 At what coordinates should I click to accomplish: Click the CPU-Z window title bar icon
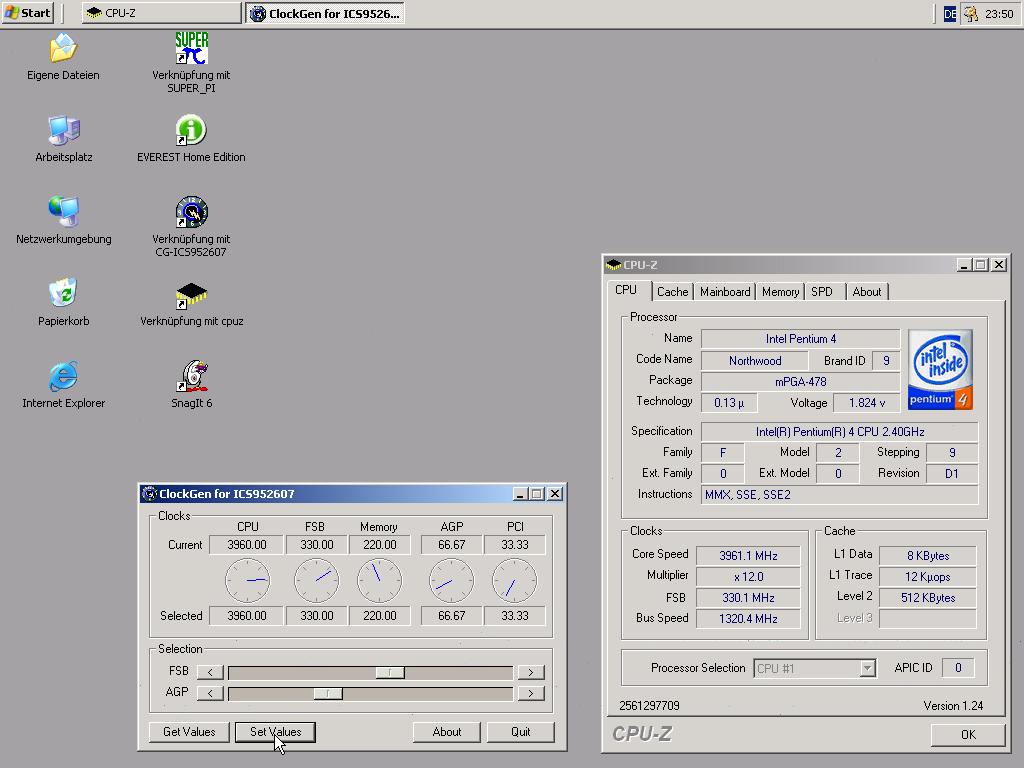pos(613,264)
